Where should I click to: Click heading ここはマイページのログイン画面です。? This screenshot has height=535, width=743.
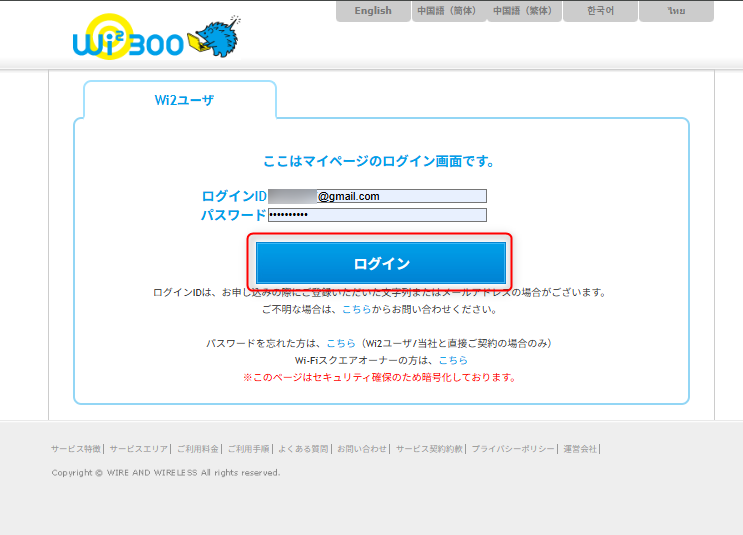[x=379, y=161]
